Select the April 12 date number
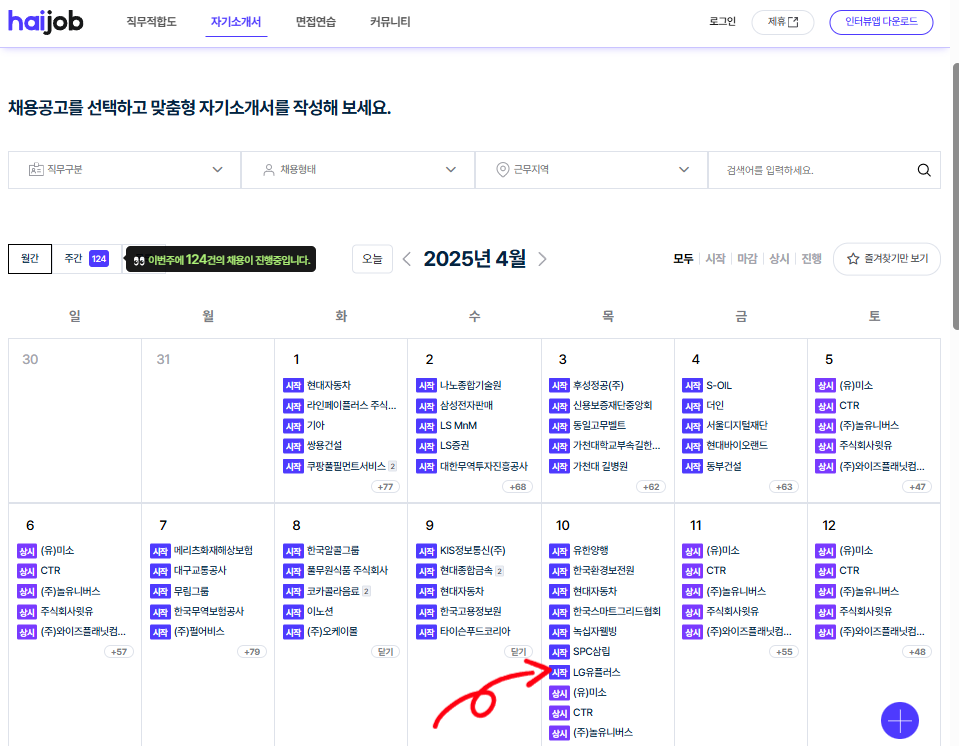 tap(829, 526)
